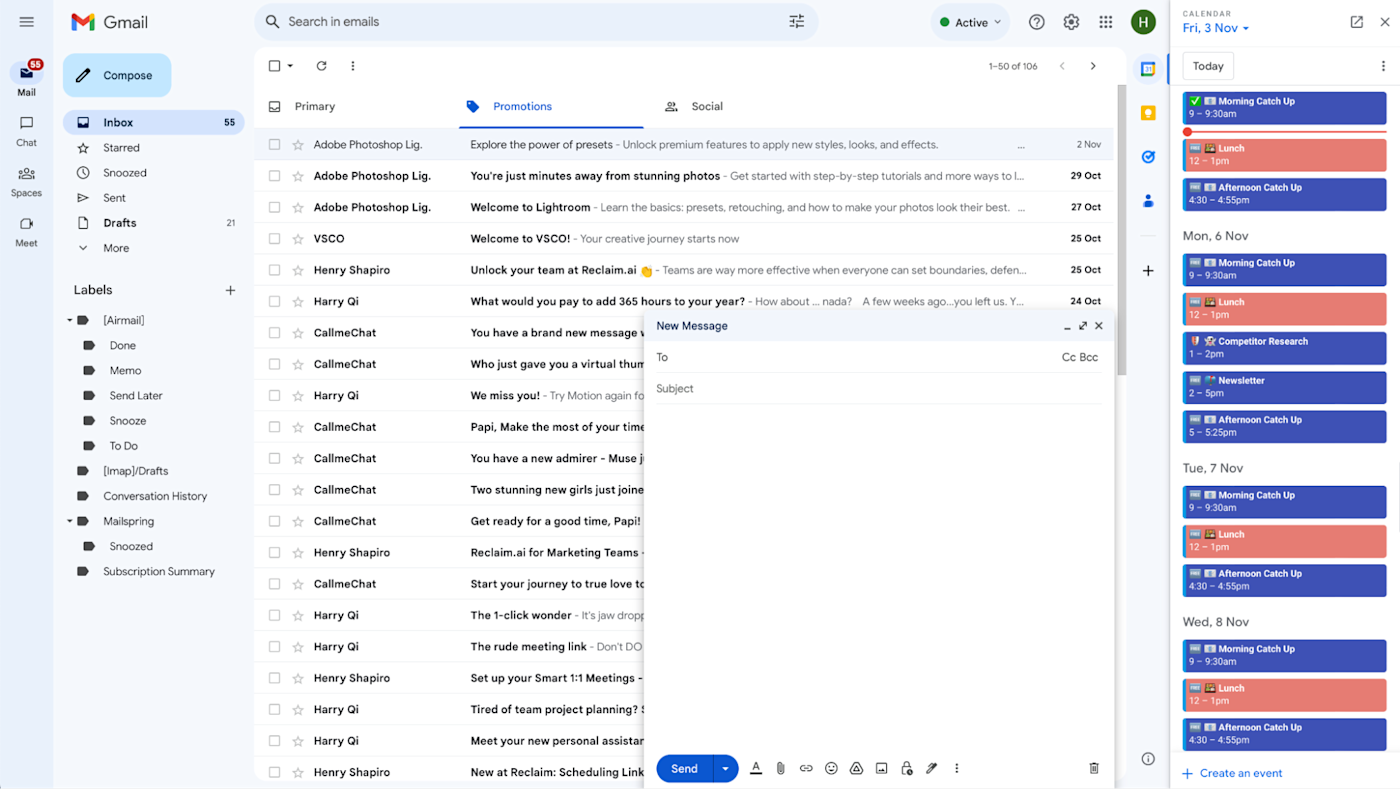1400x789 pixels.
Task: Open Spaces from the left rail
Action: pos(27,181)
